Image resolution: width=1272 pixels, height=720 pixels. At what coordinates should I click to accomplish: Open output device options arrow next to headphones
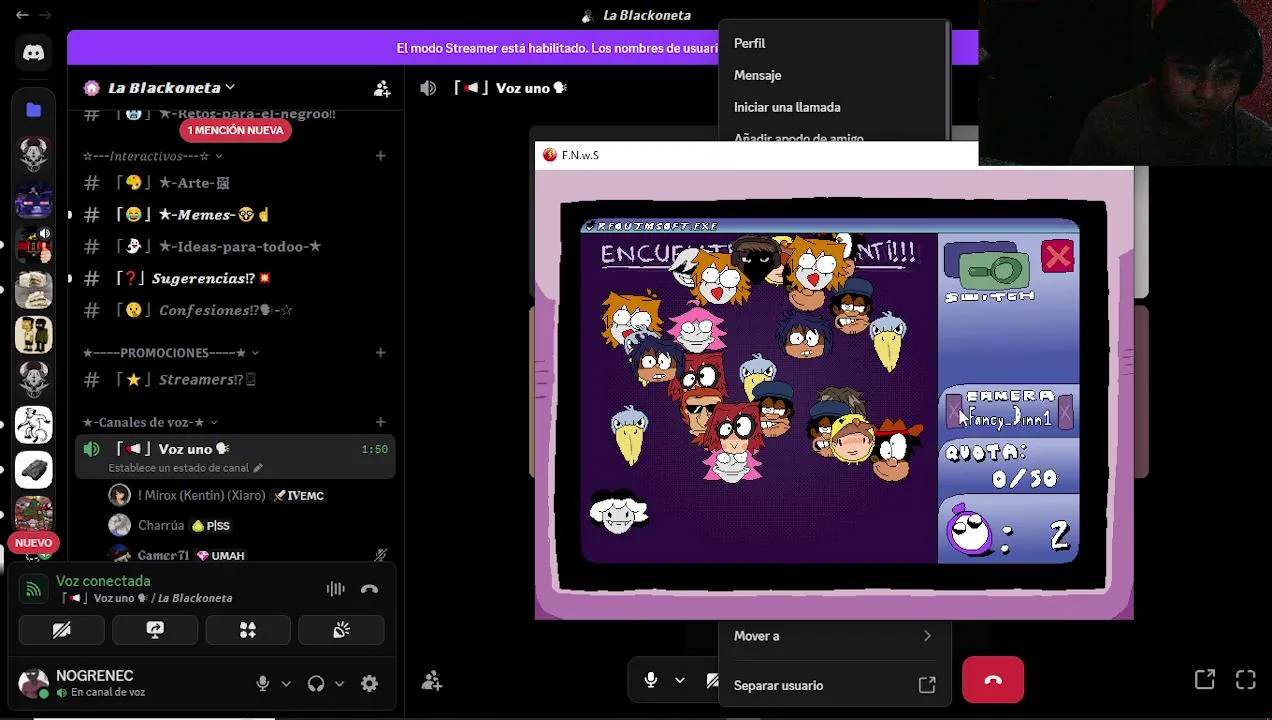(339, 684)
